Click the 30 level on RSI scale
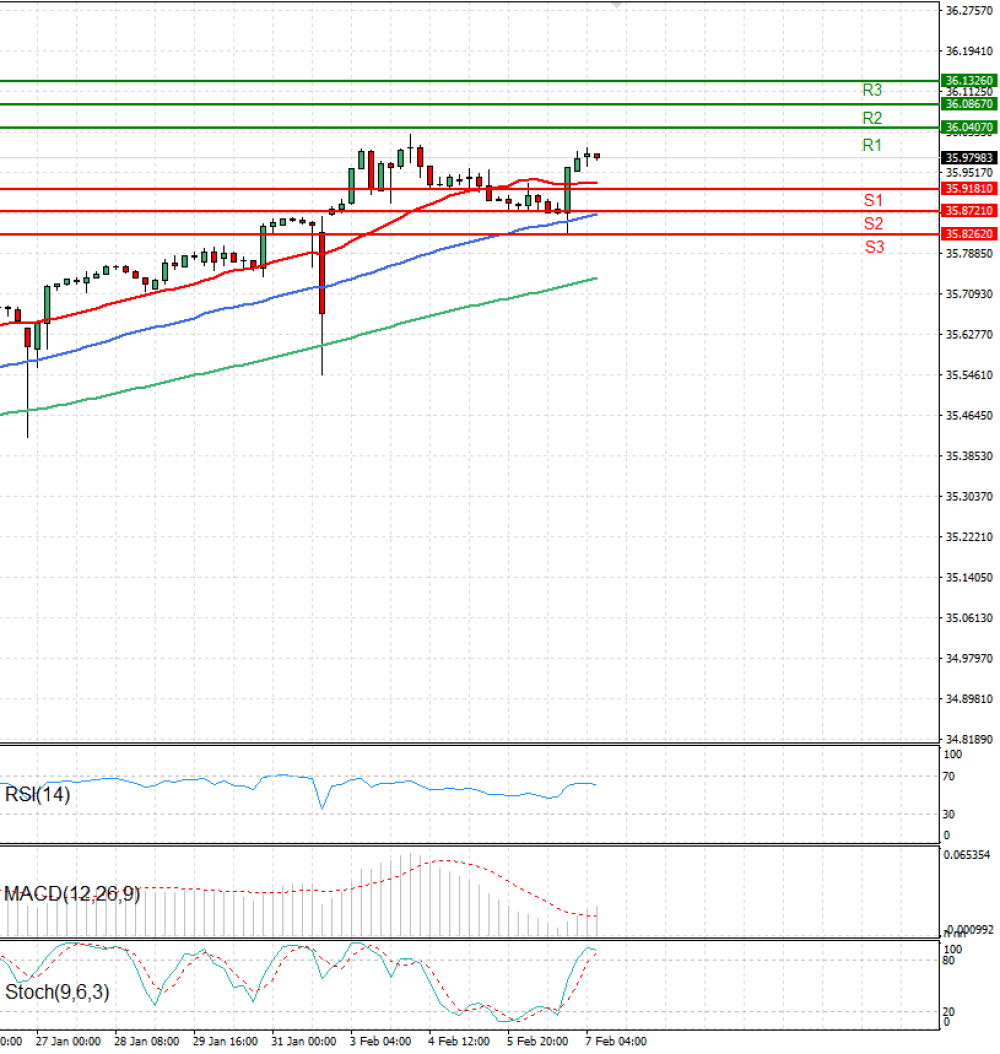This screenshot has width=1000, height=1054. tap(948, 815)
